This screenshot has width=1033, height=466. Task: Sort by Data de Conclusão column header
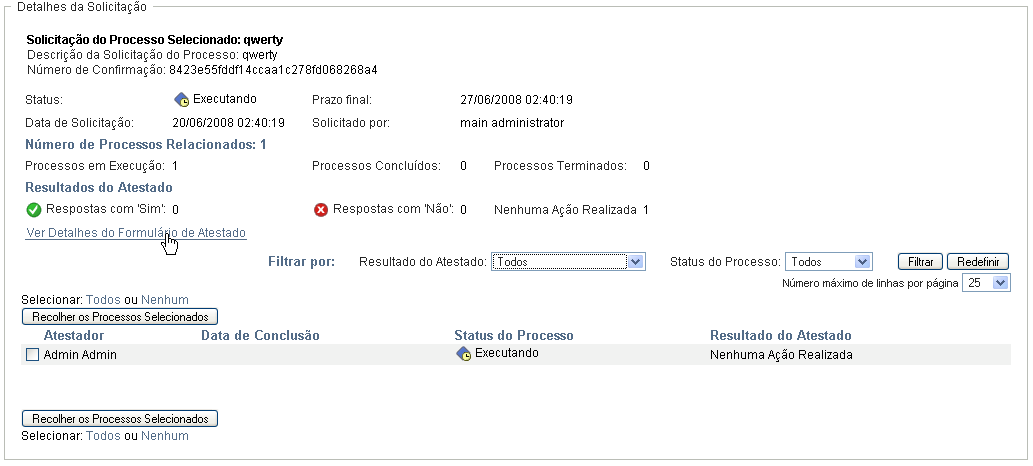point(260,335)
